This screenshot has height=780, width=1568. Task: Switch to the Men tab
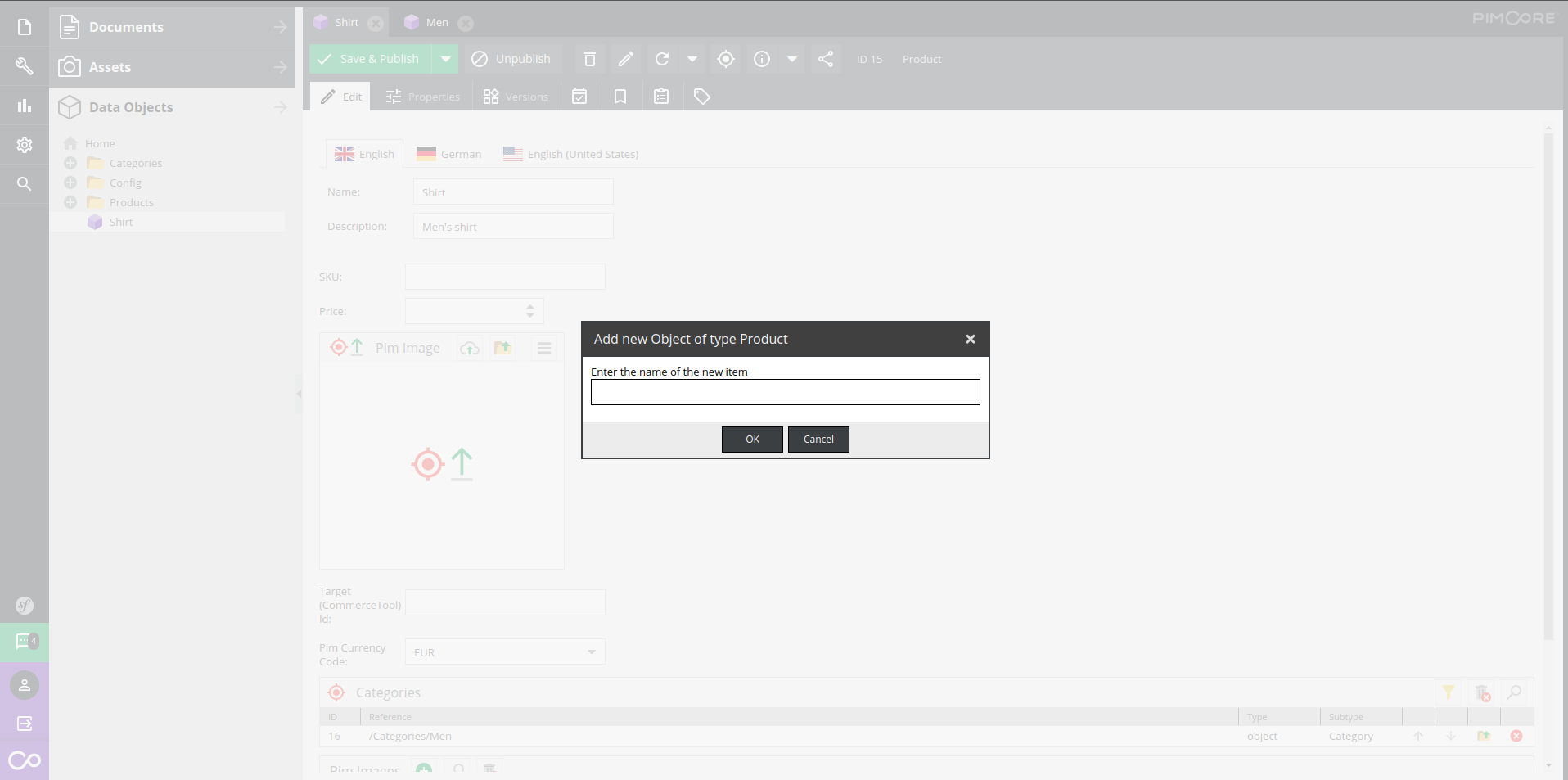click(x=437, y=23)
